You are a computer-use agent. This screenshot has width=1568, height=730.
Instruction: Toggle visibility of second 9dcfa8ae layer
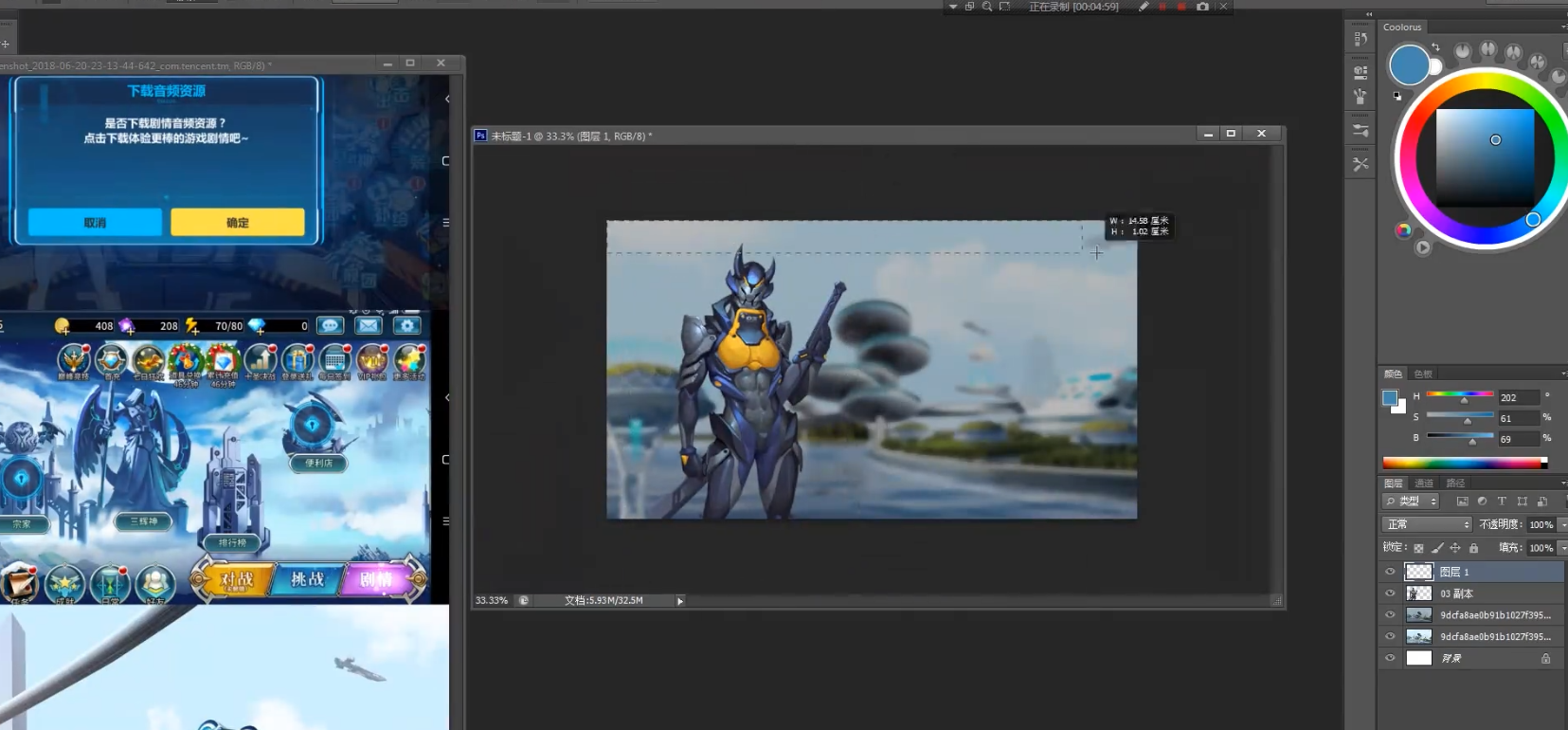(1390, 637)
